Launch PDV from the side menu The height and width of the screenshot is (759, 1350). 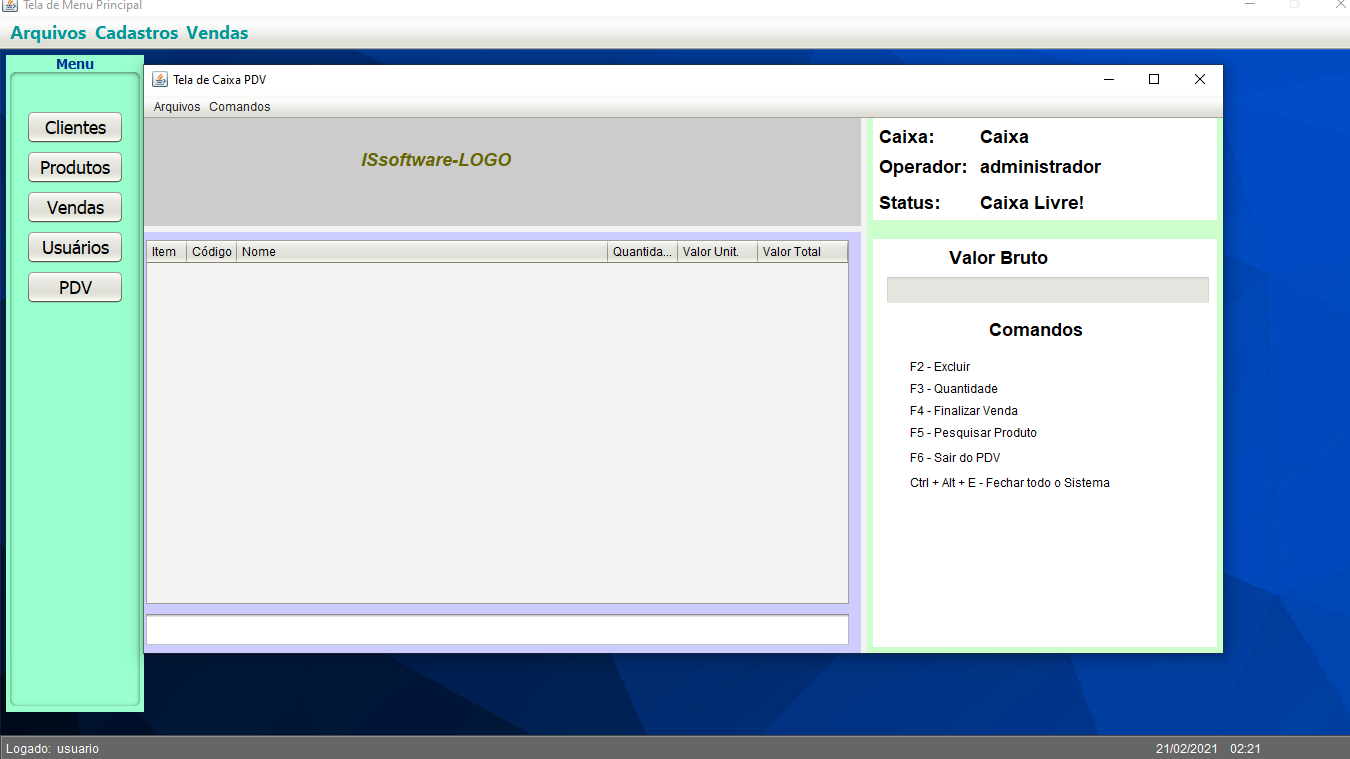tap(75, 287)
